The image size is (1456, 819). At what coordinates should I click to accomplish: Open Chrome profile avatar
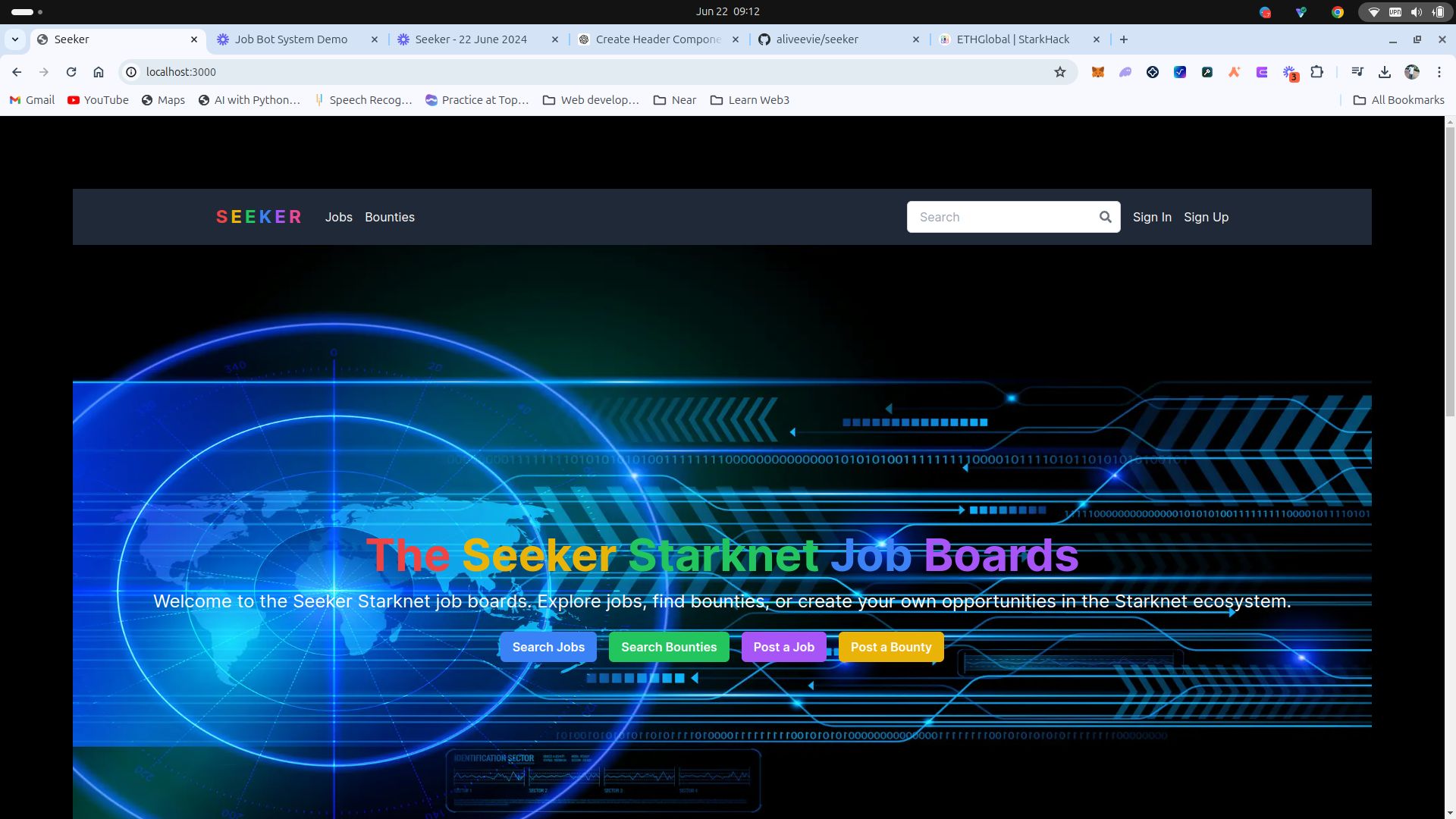[x=1412, y=72]
